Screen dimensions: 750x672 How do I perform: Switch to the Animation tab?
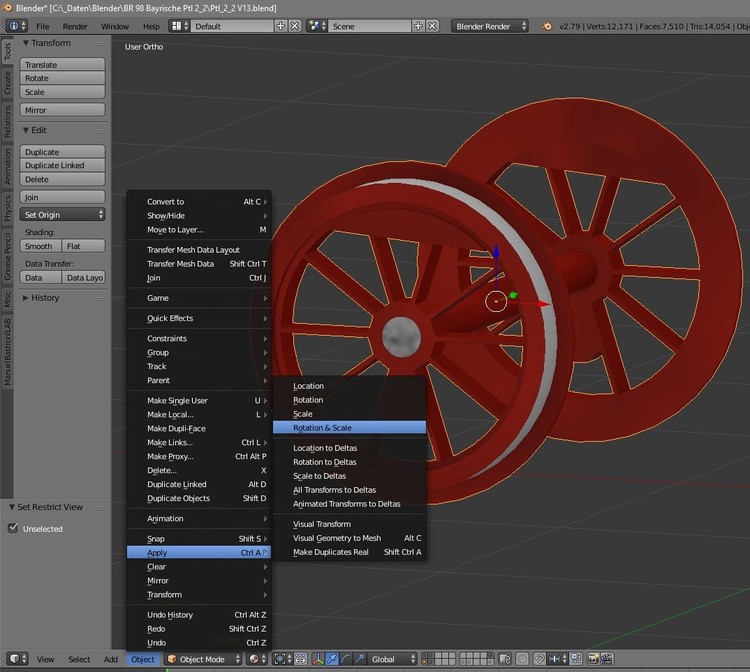click(7, 166)
